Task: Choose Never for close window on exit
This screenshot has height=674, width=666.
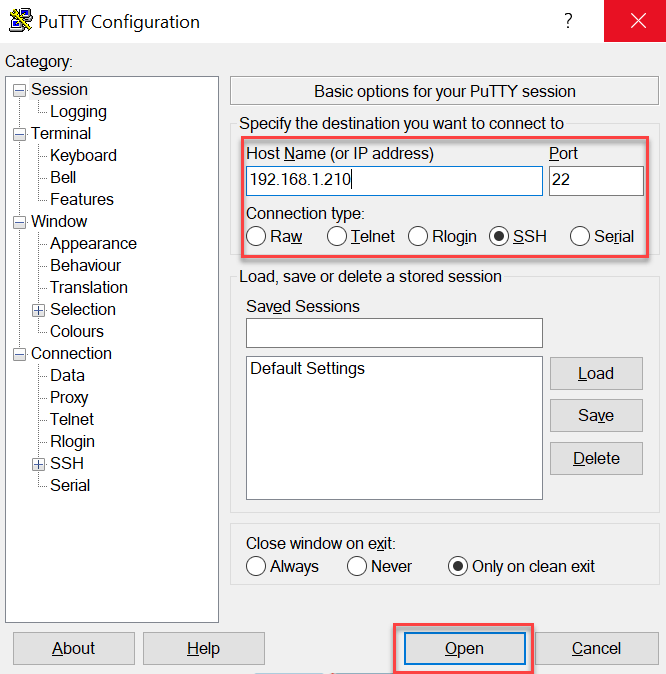Action: [357, 566]
